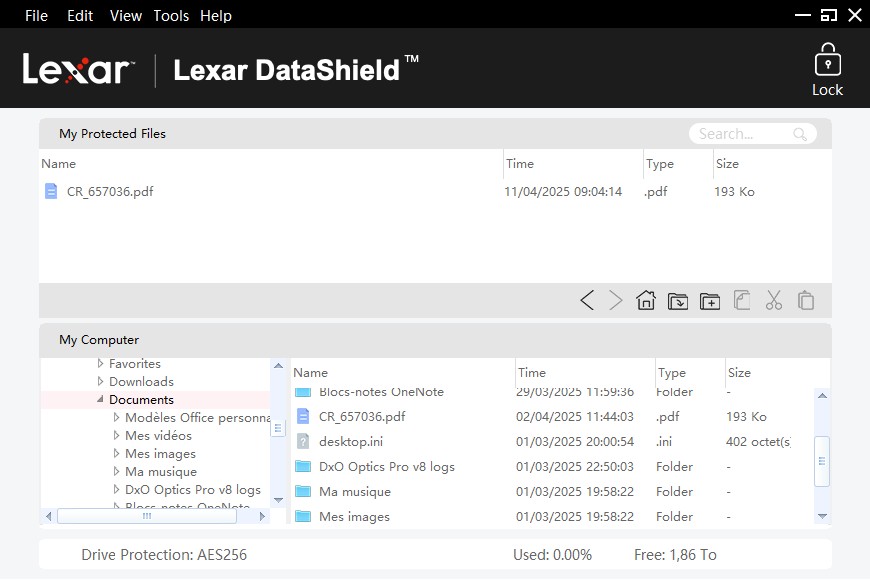This screenshot has height=580, width=870.
Task: Click protected CR_657036.pdf file icon
Action: (x=51, y=191)
